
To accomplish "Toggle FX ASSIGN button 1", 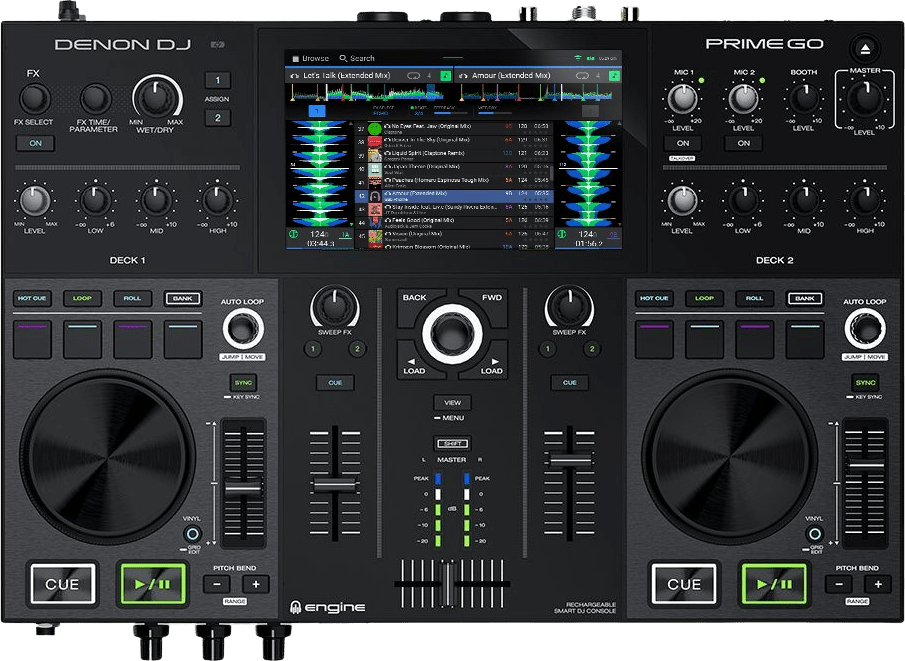I will [218, 80].
